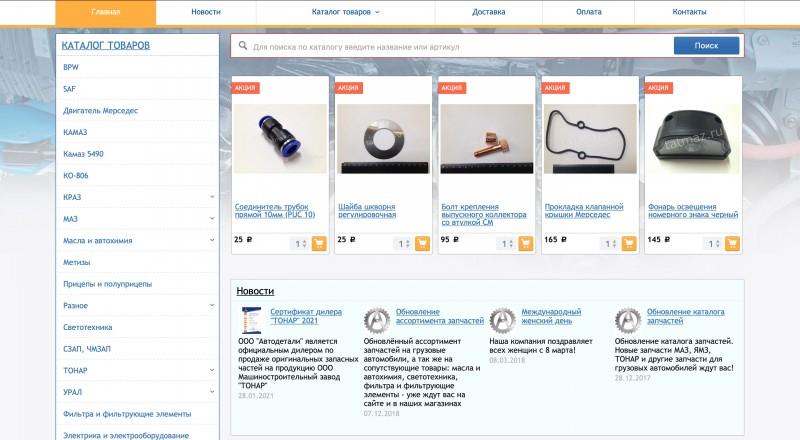The width and height of the screenshot is (800, 440).
Task: Expand the ТОНАР category
Action: coord(212,370)
